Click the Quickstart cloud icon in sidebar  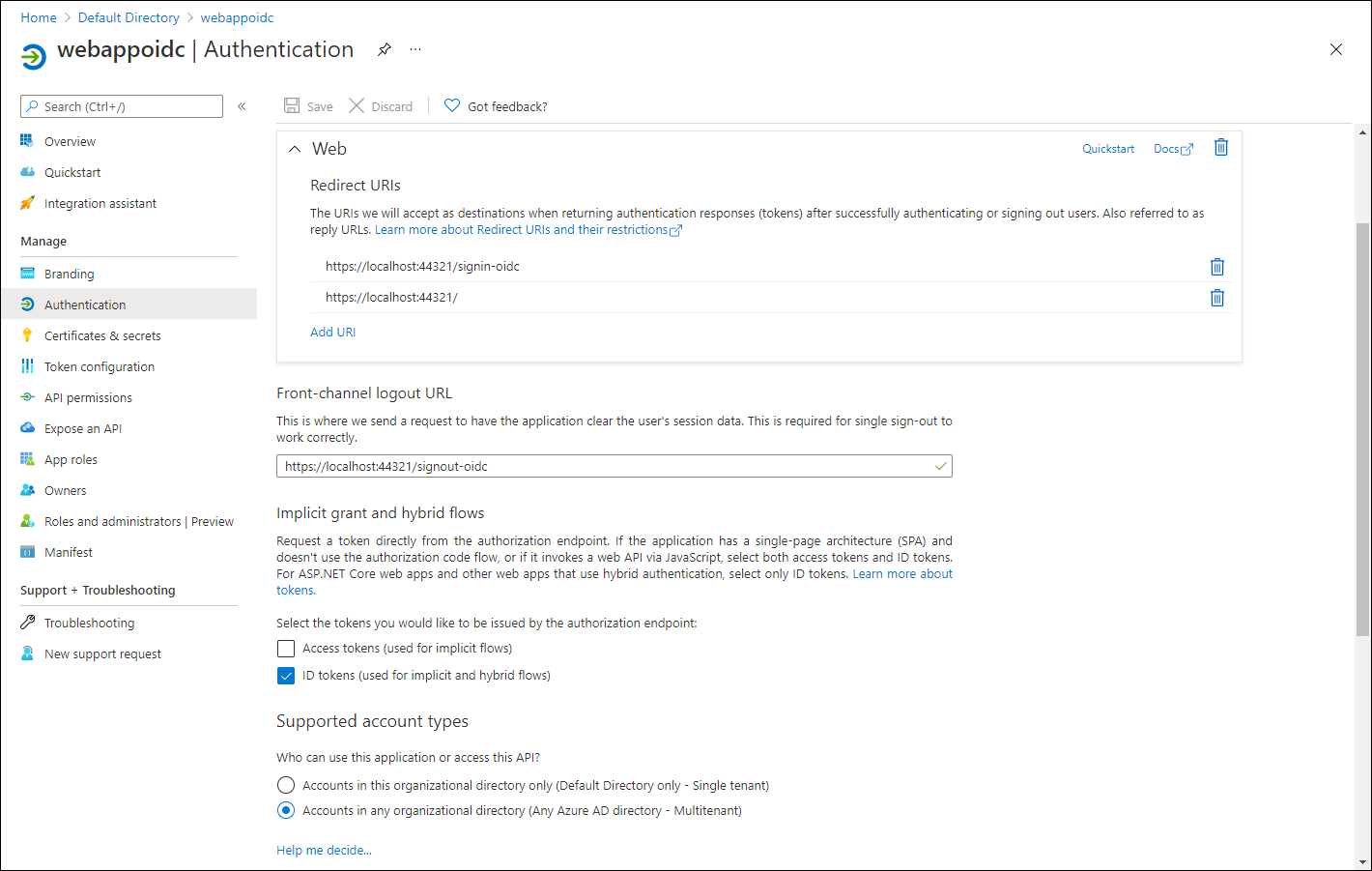[x=27, y=172]
